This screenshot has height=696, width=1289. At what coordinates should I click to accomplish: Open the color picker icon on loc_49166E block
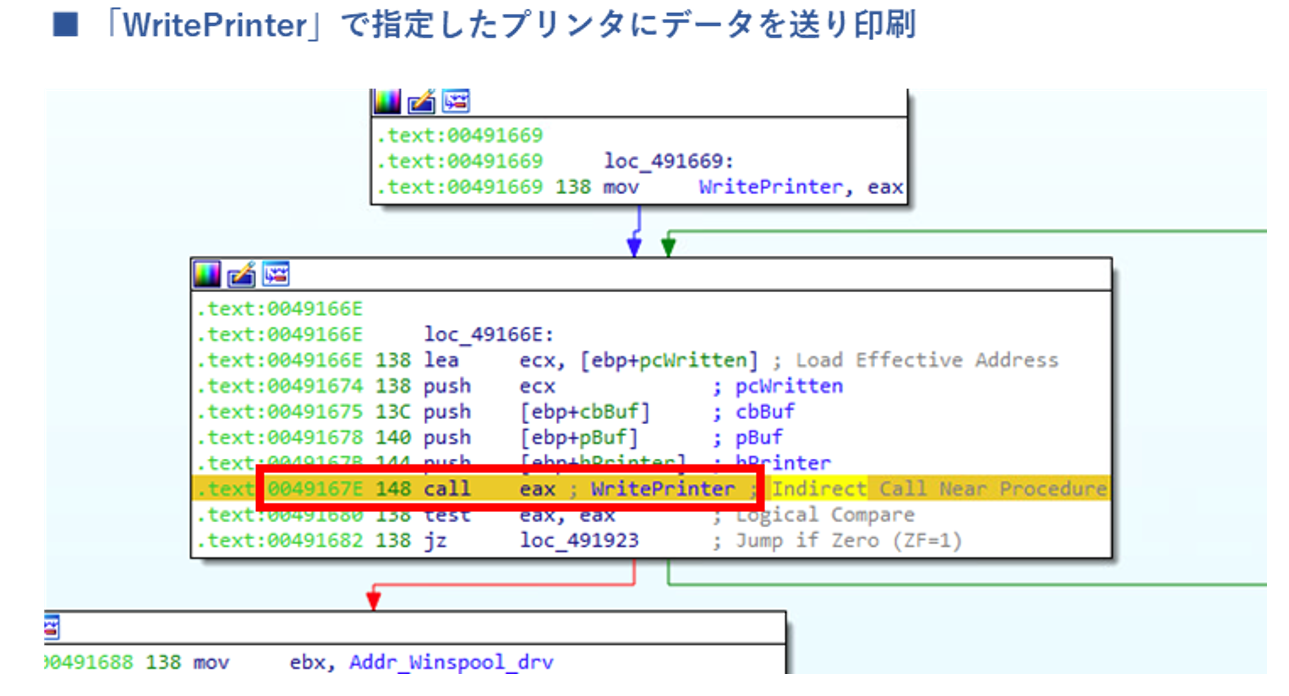(x=208, y=274)
